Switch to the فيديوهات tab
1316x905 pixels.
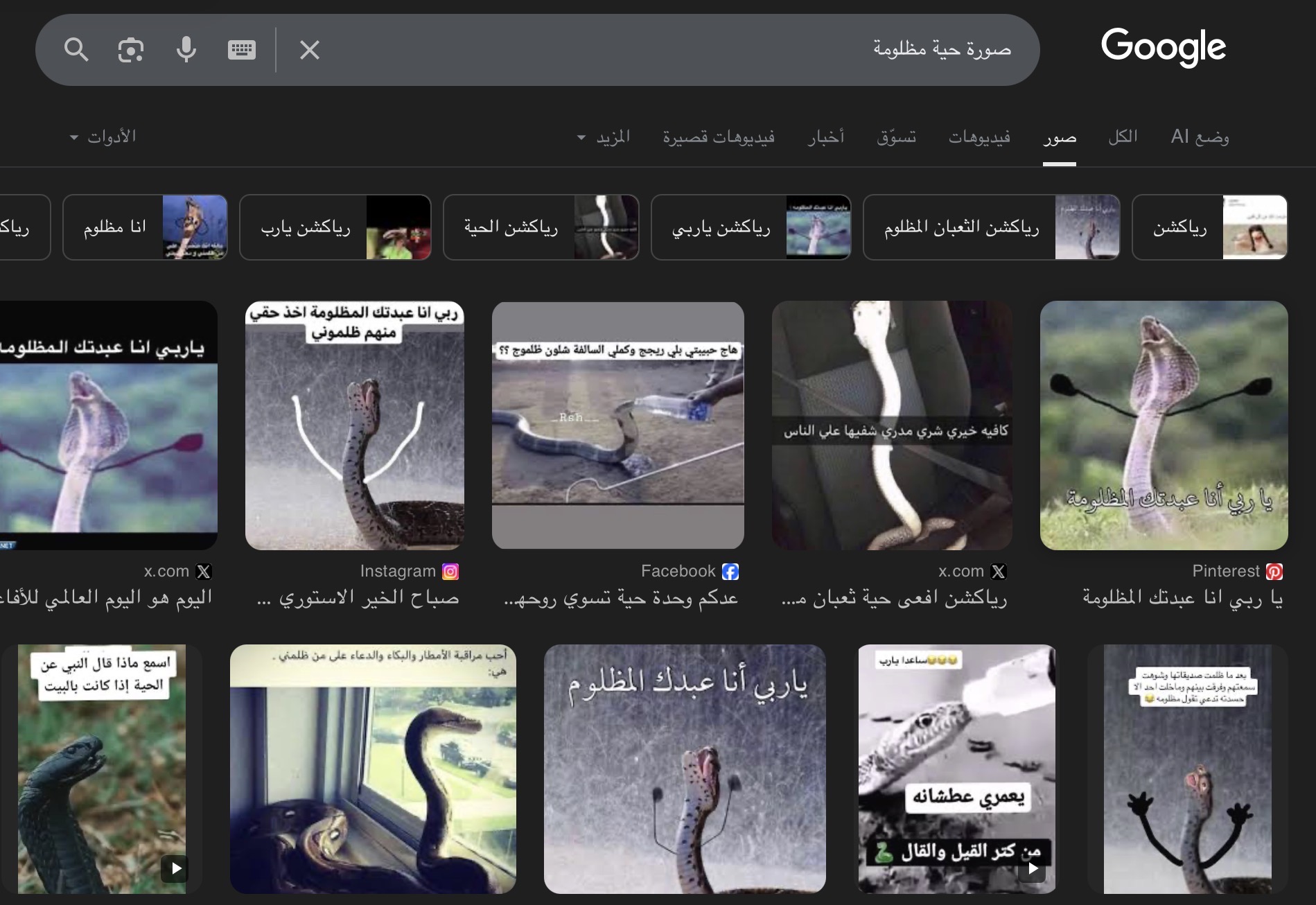(979, 137)
